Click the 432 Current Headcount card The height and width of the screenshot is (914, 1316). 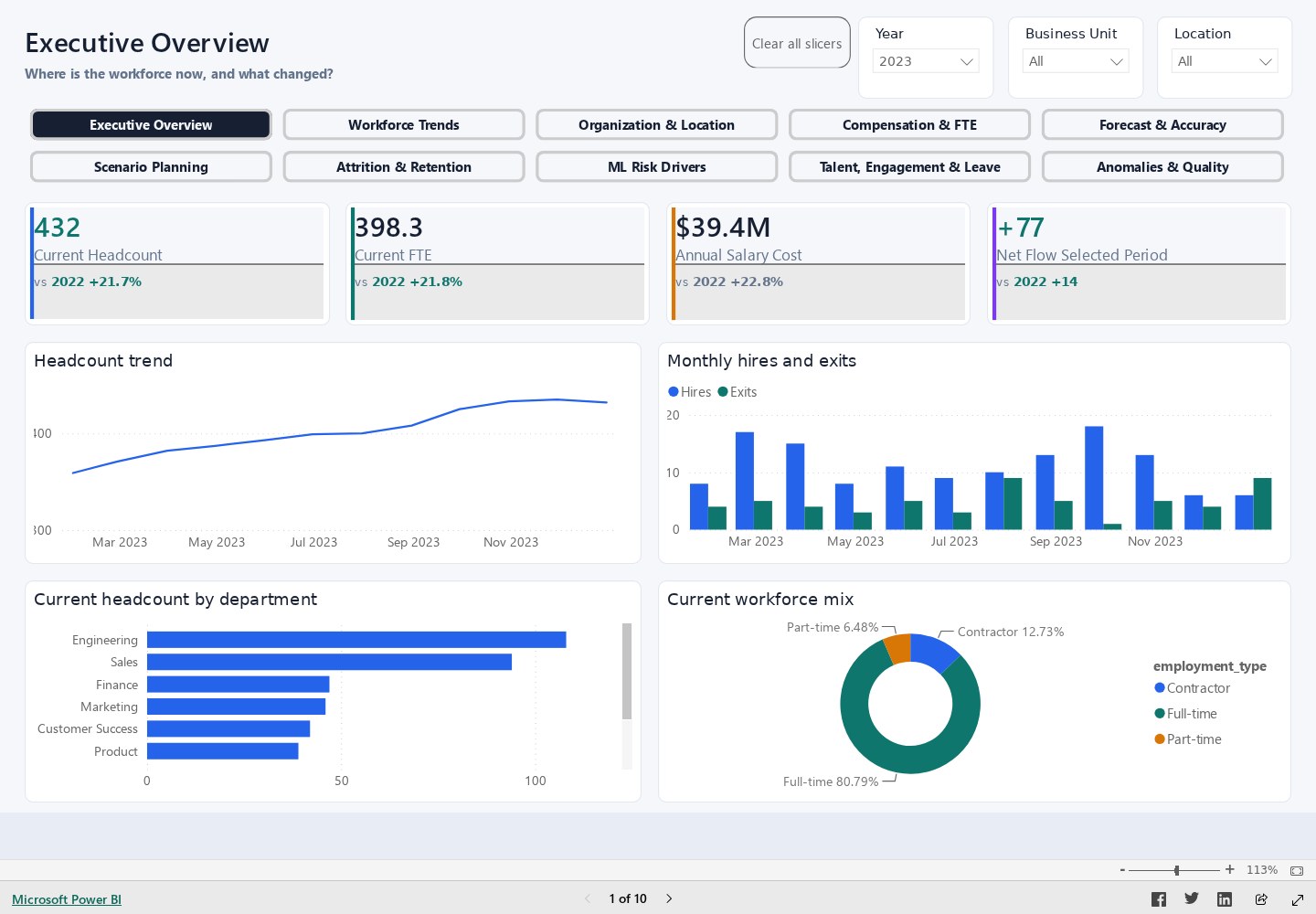pyautogui.click(x=177, y=263)
